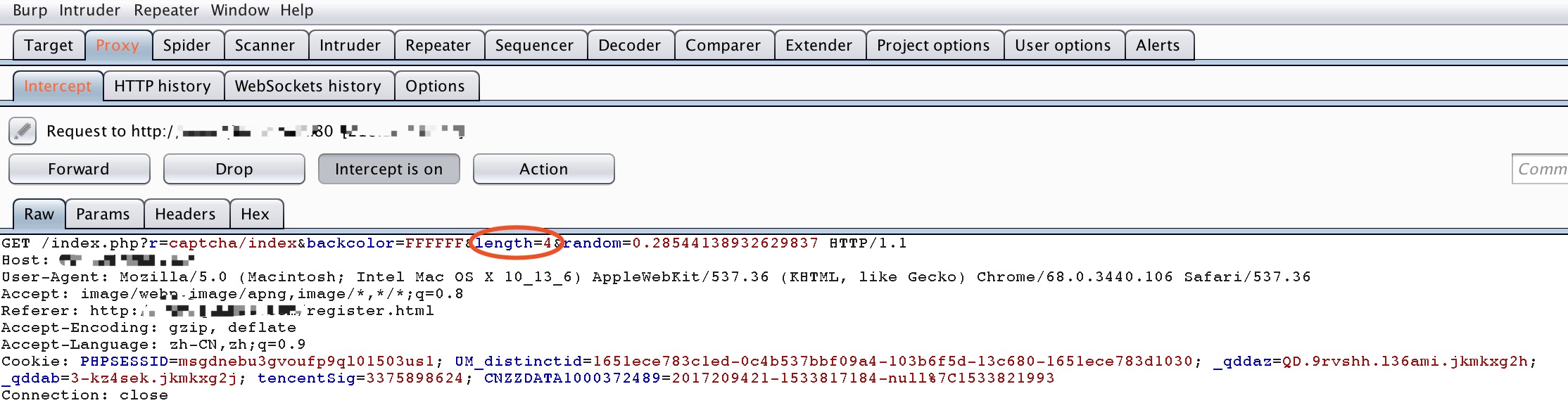
Task: Click the Connection: close header line
Action: [84, 395]
